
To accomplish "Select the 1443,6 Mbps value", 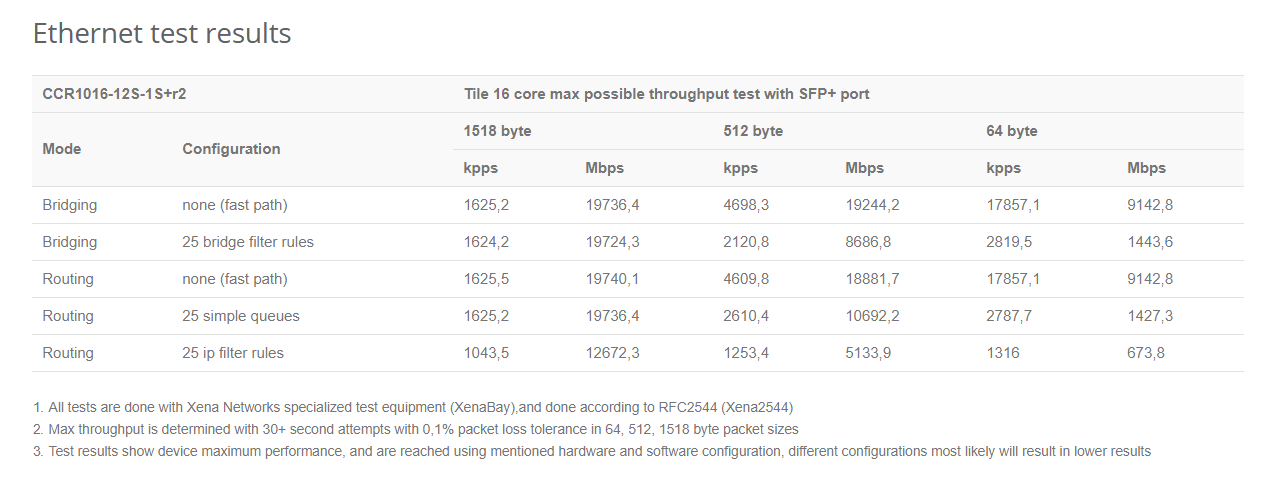I will (x=1150, y=242).
